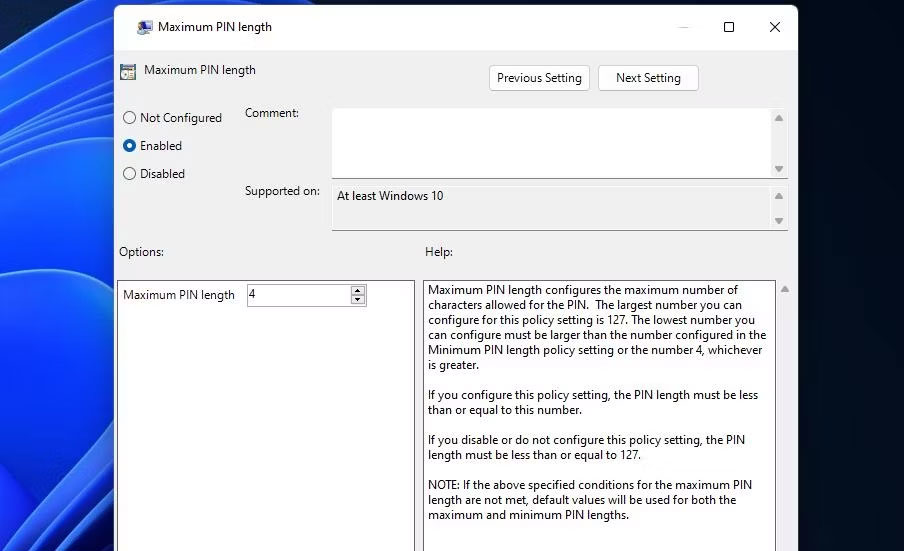Viewport: 904px width, 551px height.
Task: Select the Disabled radio button
Action: (x=129, y=174)
